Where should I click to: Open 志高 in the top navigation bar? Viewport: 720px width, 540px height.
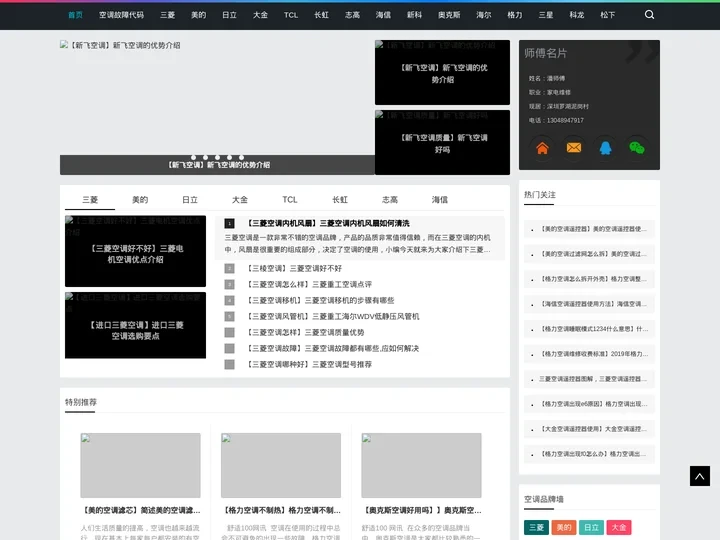[353, 15]
